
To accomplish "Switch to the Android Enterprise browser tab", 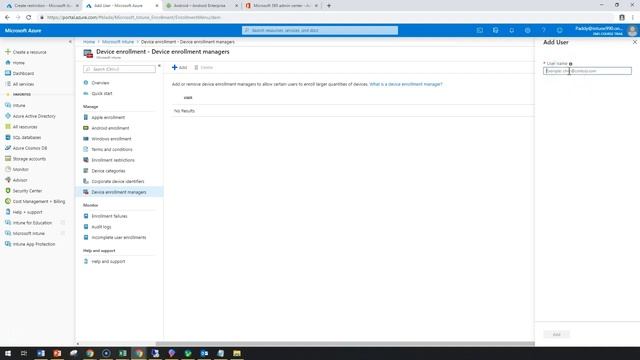I will 202,6.
